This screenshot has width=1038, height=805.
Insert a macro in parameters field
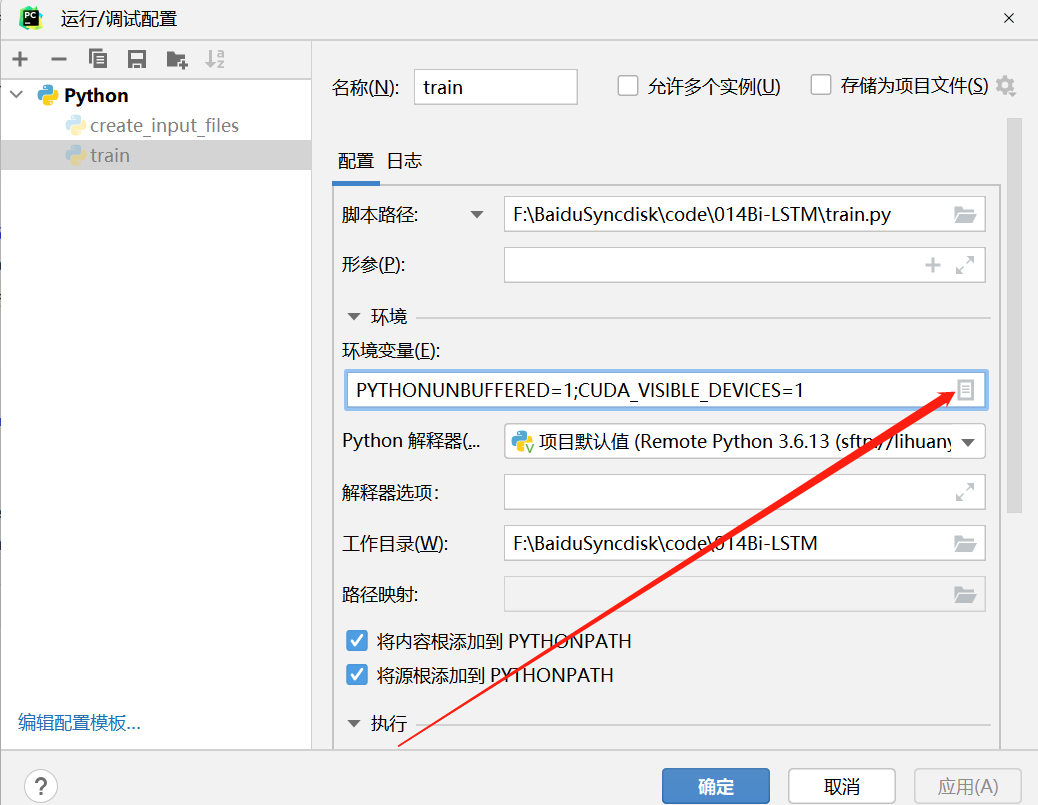[933, 265]
